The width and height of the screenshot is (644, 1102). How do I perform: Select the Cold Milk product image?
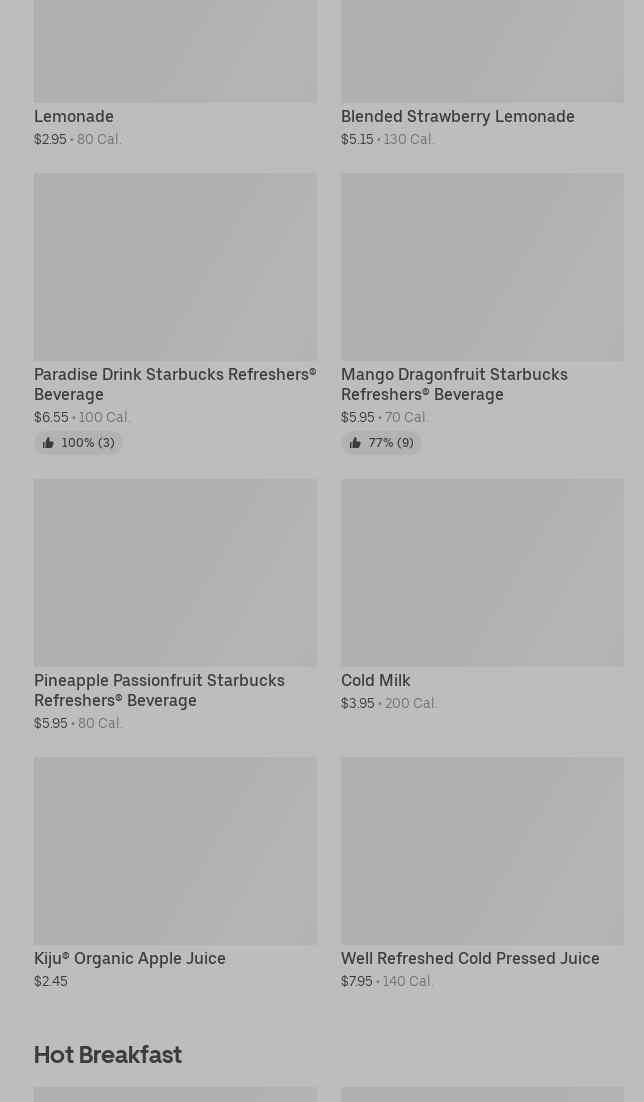pos(482,572)
